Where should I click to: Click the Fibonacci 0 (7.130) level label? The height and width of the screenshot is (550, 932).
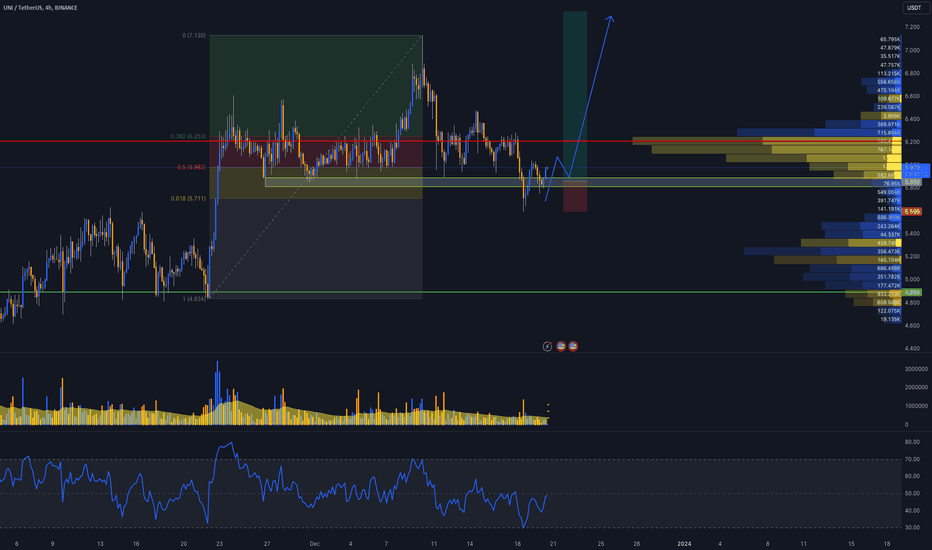tap(194, 36)
